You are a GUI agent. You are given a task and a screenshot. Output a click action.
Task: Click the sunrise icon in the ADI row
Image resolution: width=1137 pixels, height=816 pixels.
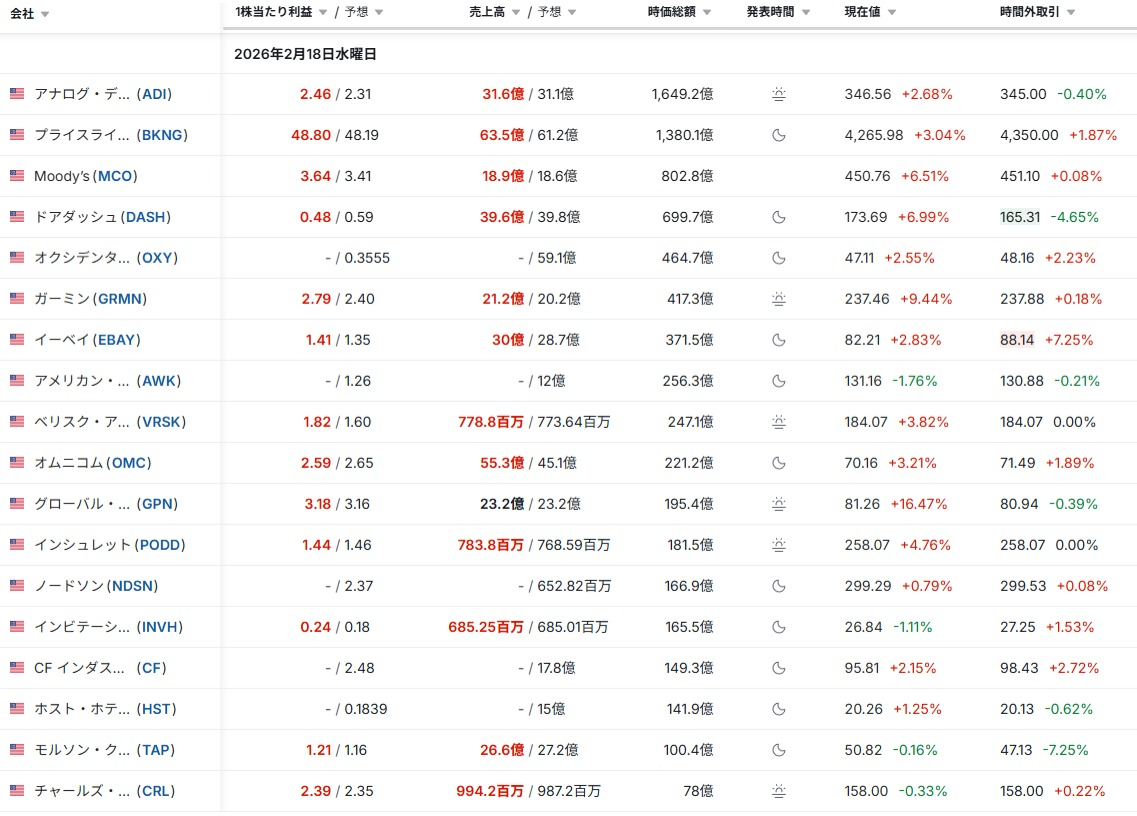click(x=779, y=94)
